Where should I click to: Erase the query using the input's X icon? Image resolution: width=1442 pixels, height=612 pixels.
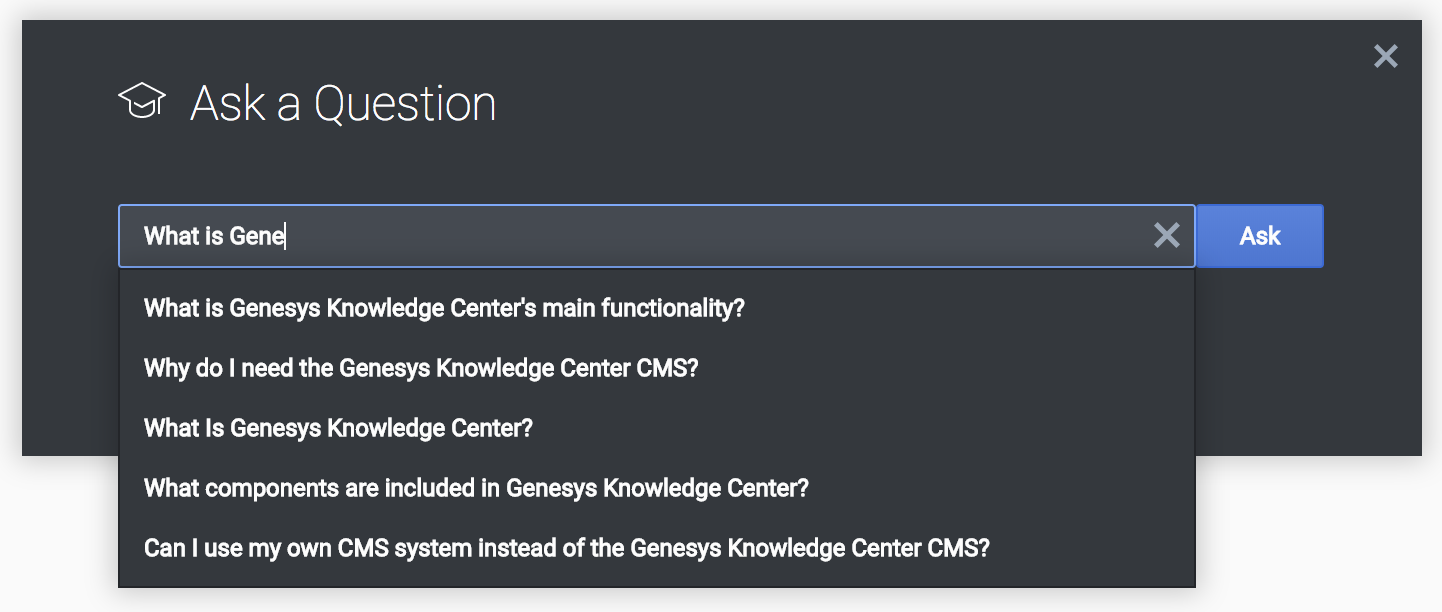(1166, 236)
